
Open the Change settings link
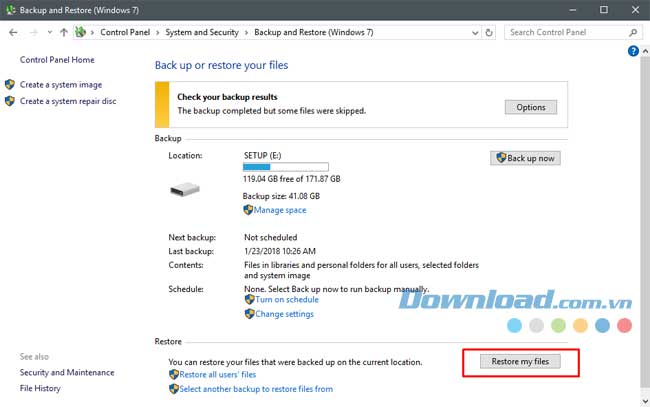point(284,314)
